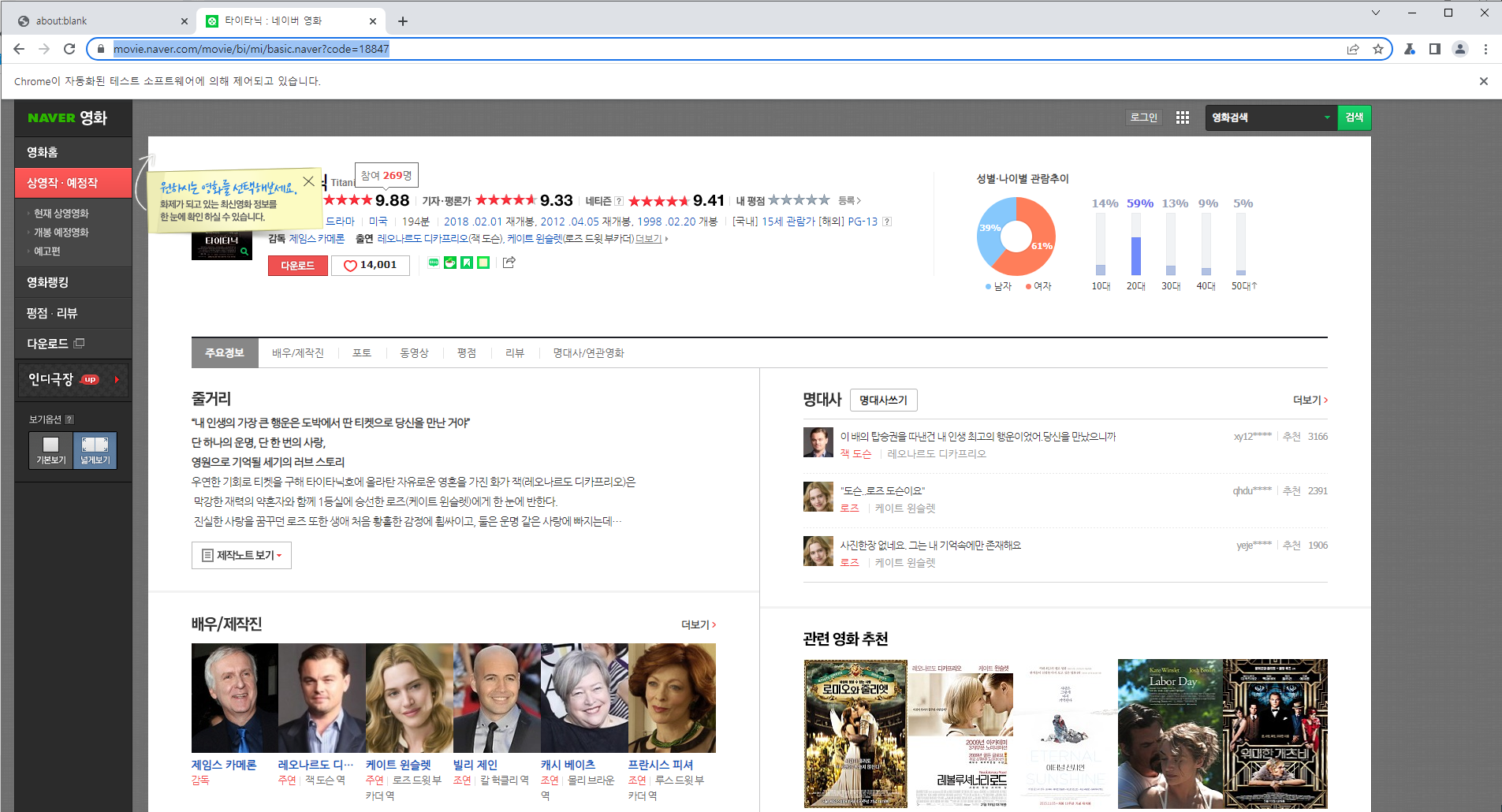Open the share/export arrow icon
Screen dimensions: 1502x812
[x=509, y=263]
